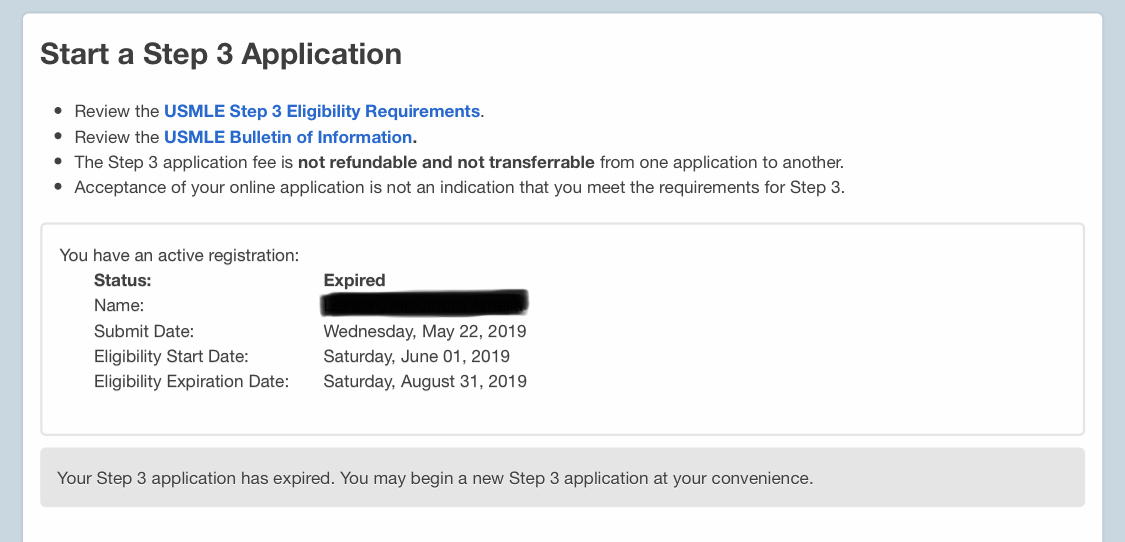Click the date Saturday, June 01, 2019
Viewport: 1125px width, 542px height.
click(416, 356)
